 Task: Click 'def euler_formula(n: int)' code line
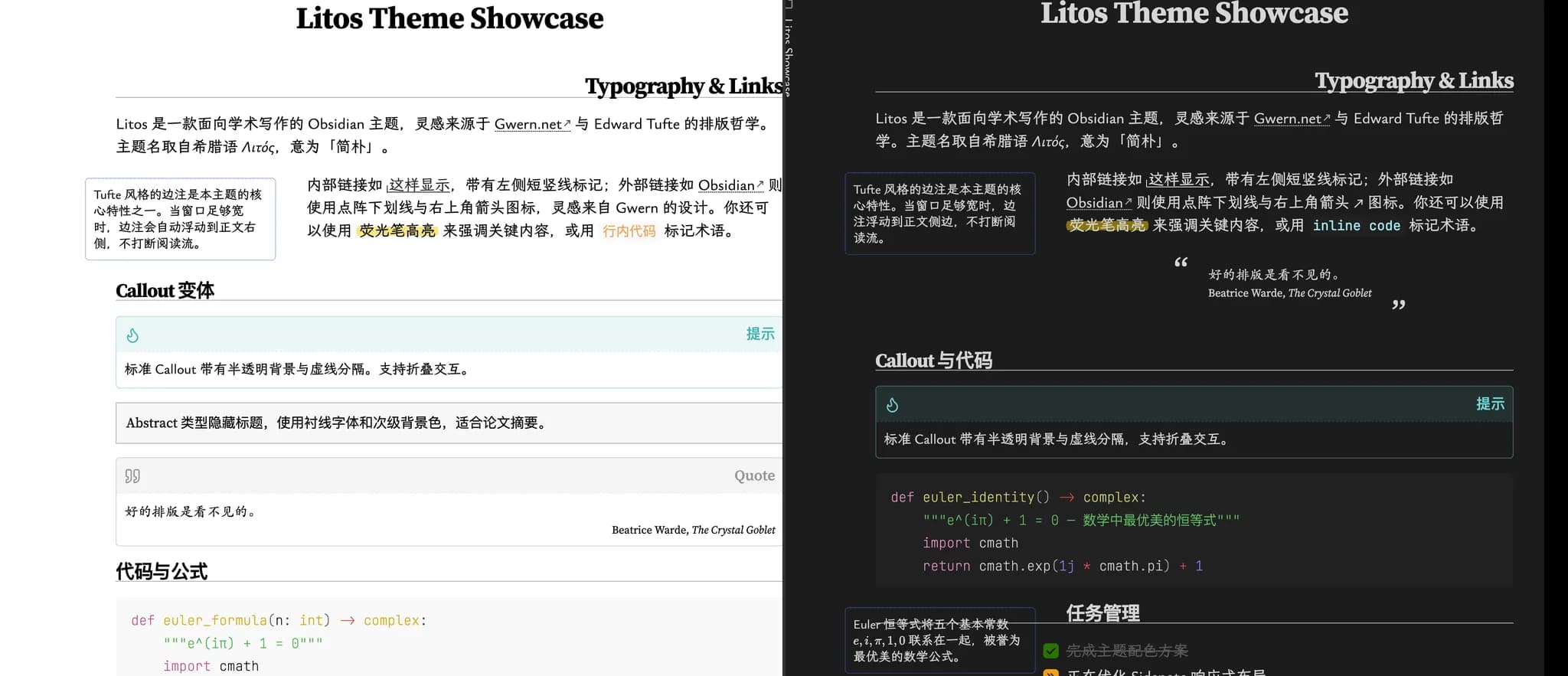[x=279, y=621]
